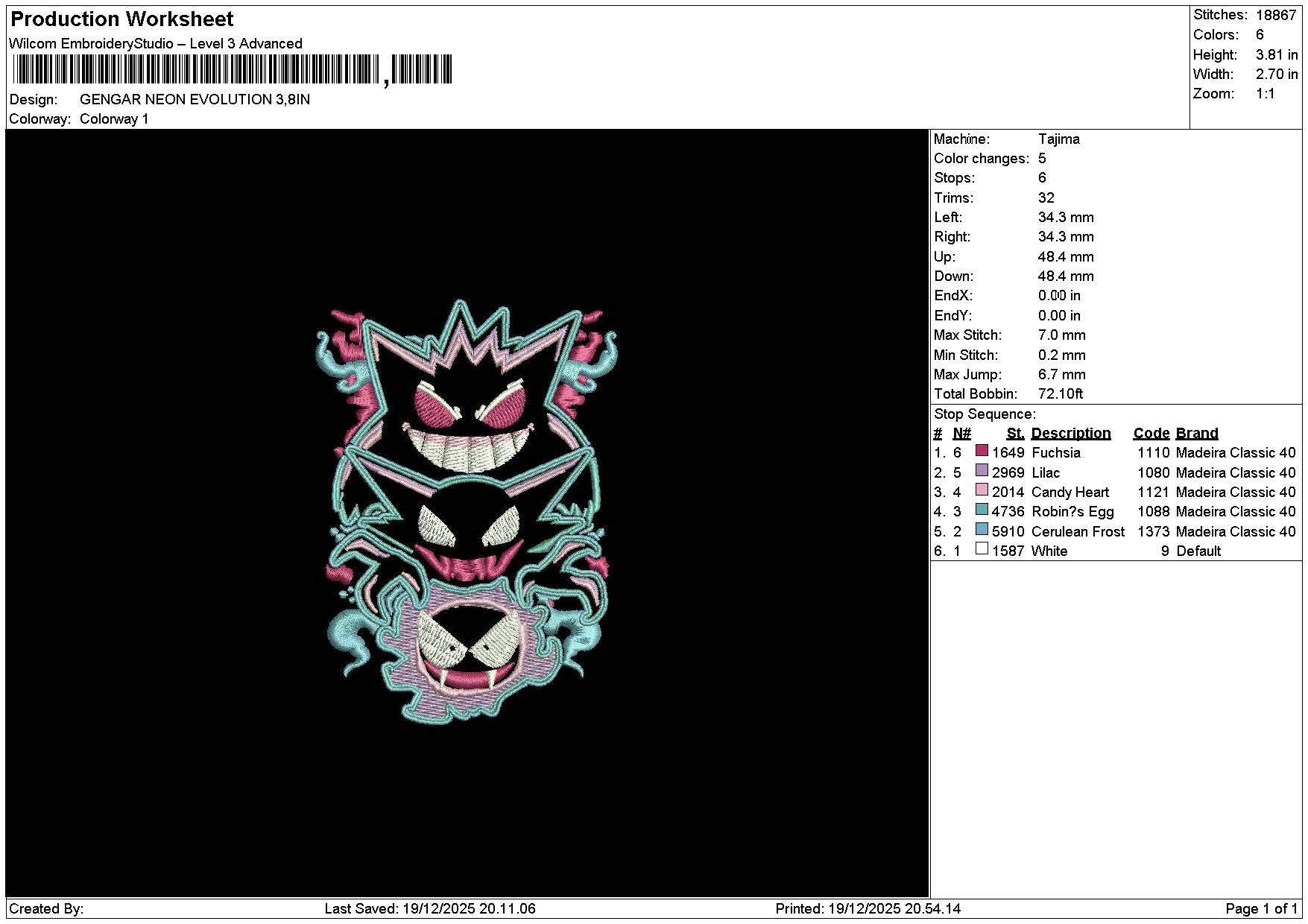This screenshot has height=924, width=1308.
Task: Click "Printed: 19/12/2025 20.54.14" footer text
Action: (x=868, y=908)
